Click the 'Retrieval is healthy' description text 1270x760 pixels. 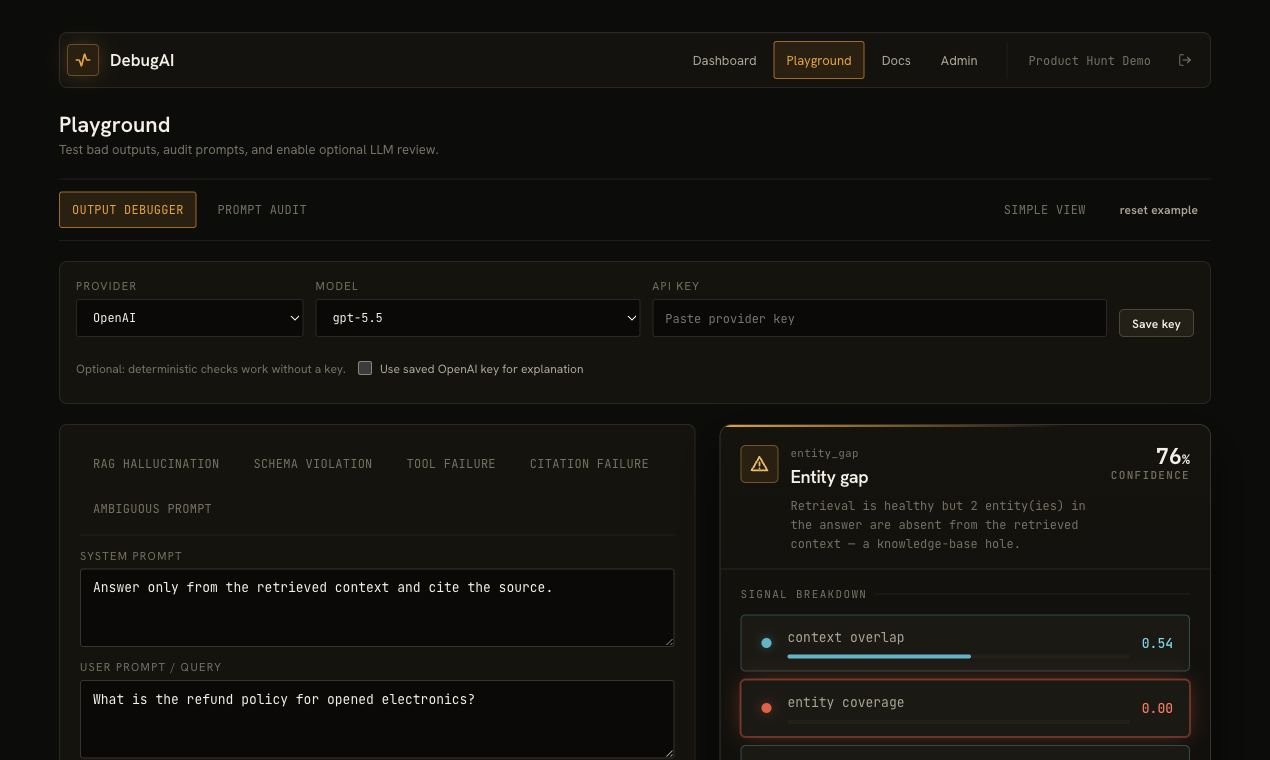938,525
